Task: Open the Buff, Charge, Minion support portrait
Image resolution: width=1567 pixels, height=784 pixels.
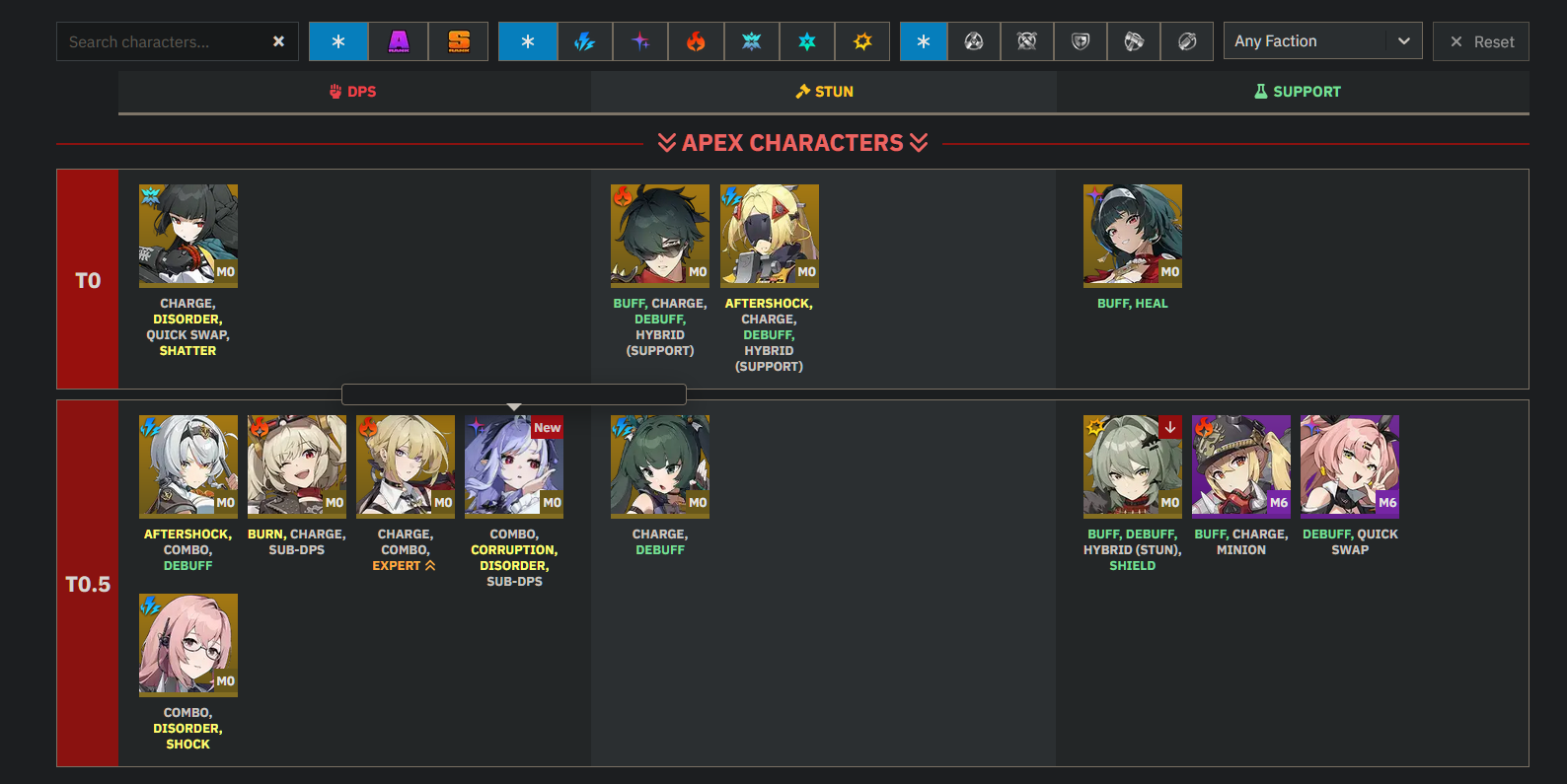Action: point(1241,466)
